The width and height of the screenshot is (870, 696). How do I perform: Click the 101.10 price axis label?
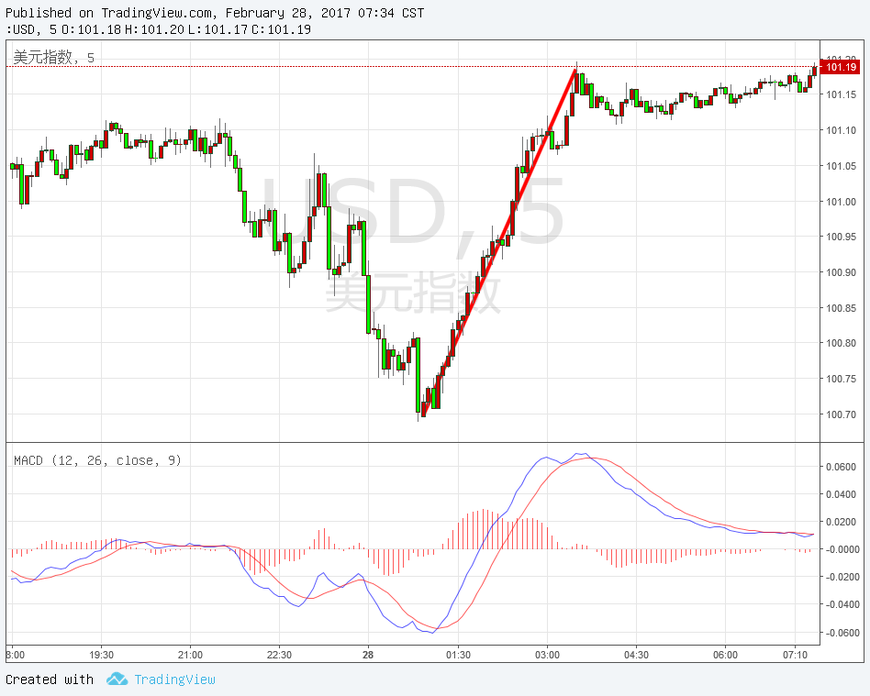pos(841,130)
